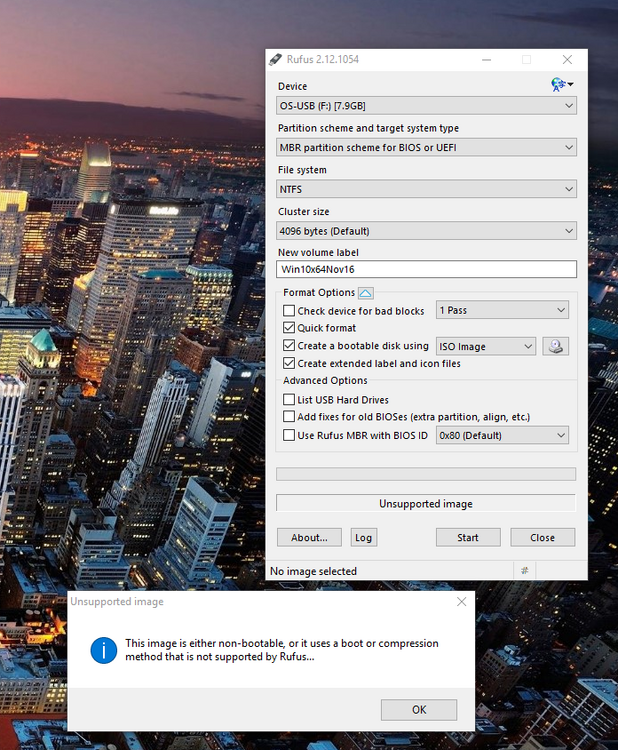
Task: Click the Unsupported image status box
Action: coord(426,504)
